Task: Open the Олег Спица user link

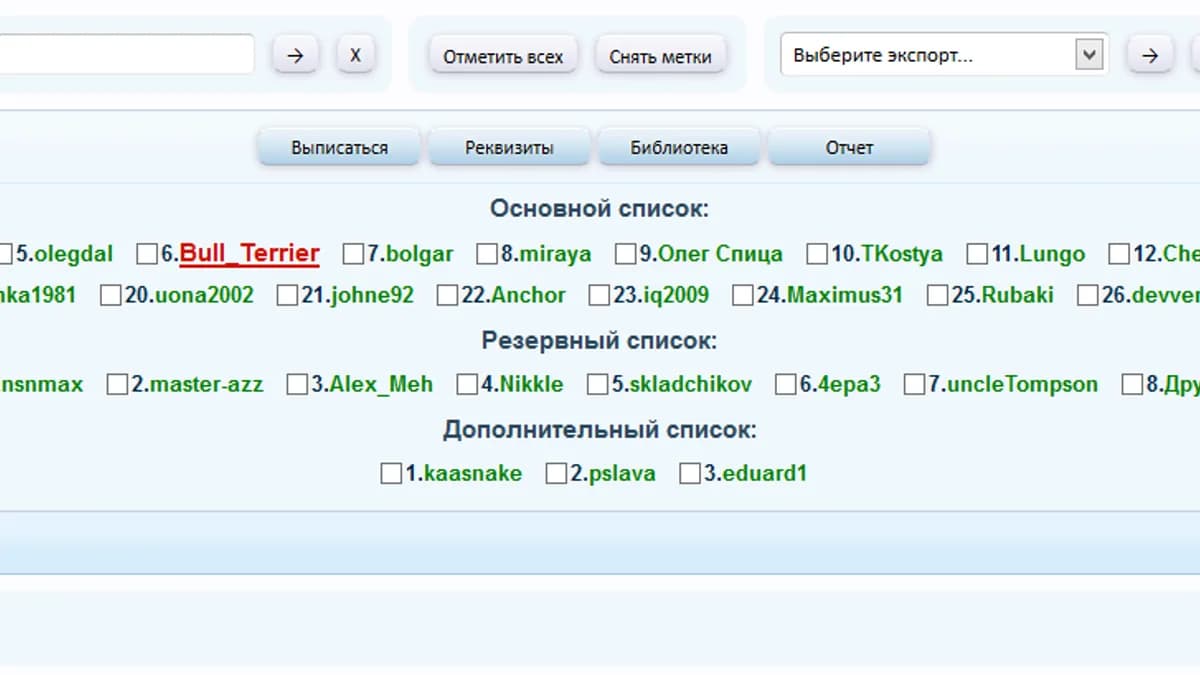Action: point(720,254)
